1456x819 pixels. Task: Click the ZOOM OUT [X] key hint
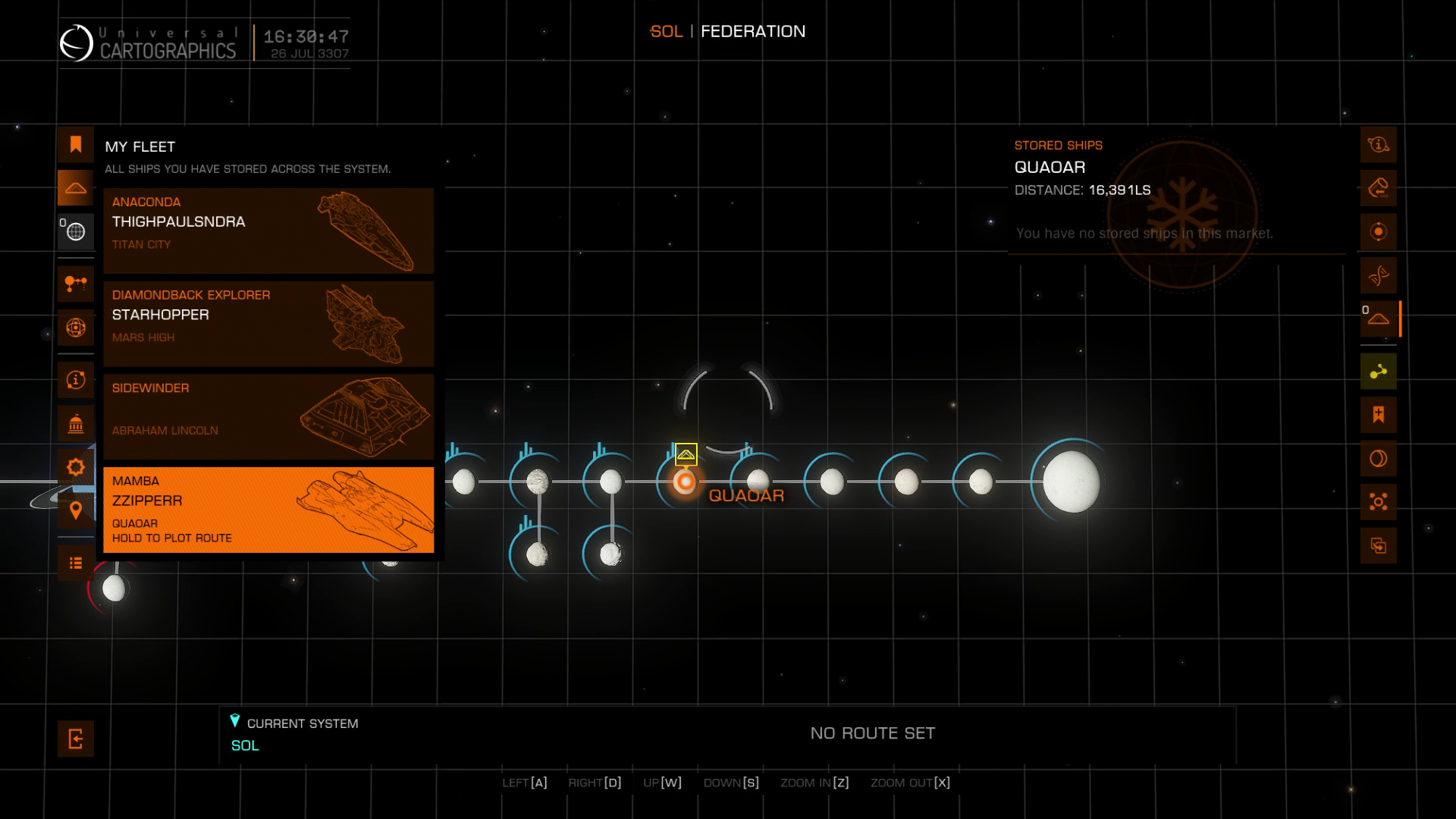click(x=910, y=783)
